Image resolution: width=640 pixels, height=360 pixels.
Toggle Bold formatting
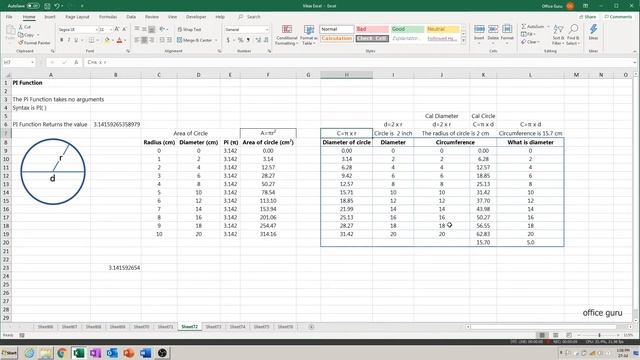click(61, 40)
